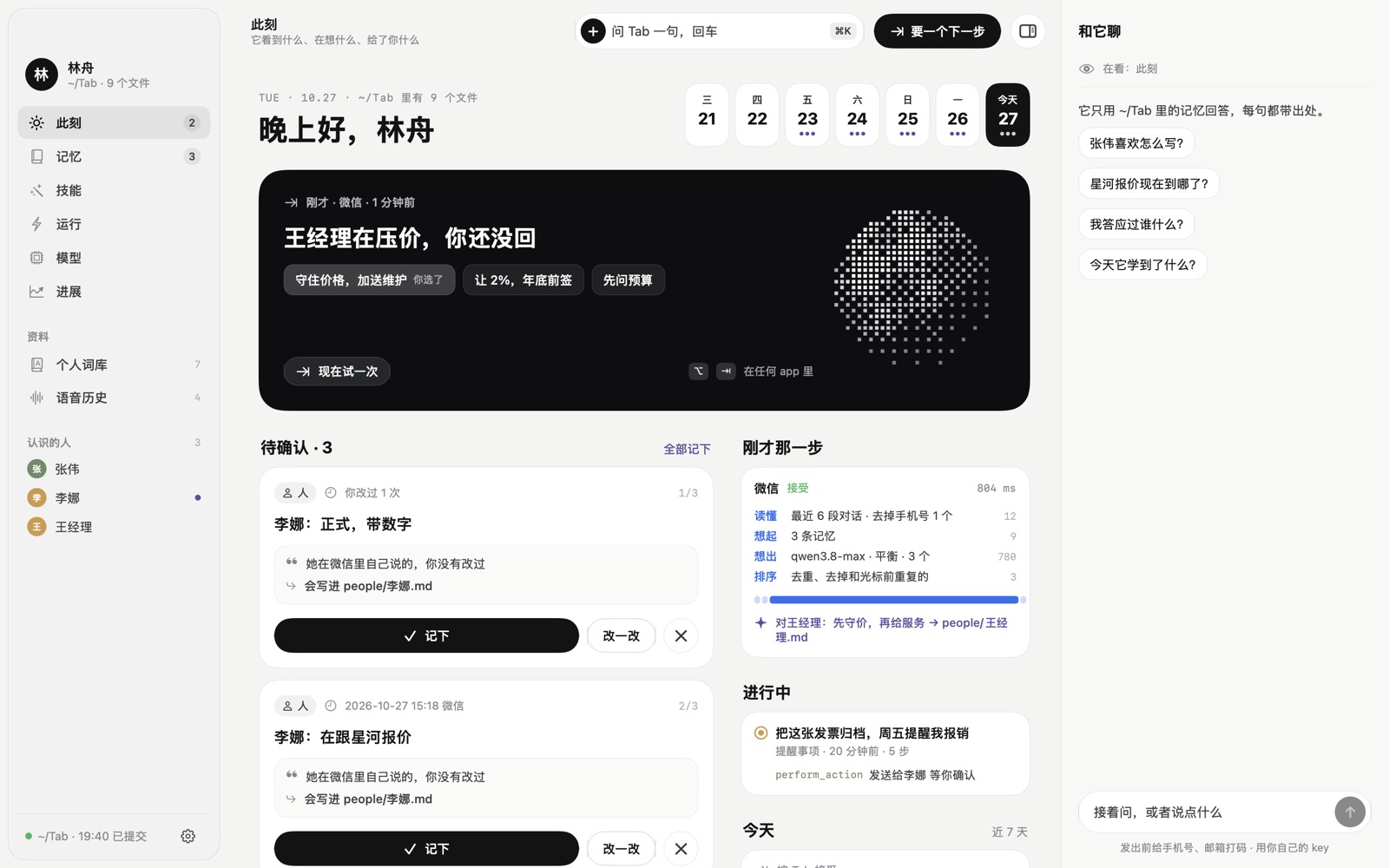The image size is (1389, 868).
Task: Open settings gear in sidebar footer
Action: tap(188, 836)
